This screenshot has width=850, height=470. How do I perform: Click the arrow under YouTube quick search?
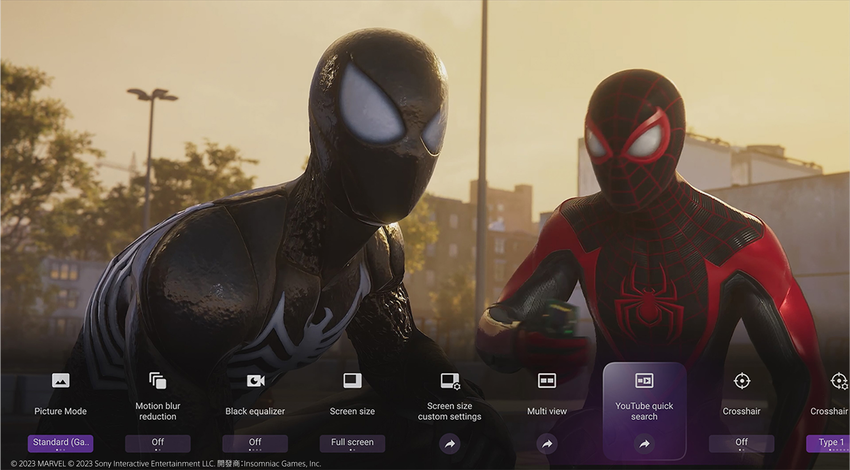[644, 444]
